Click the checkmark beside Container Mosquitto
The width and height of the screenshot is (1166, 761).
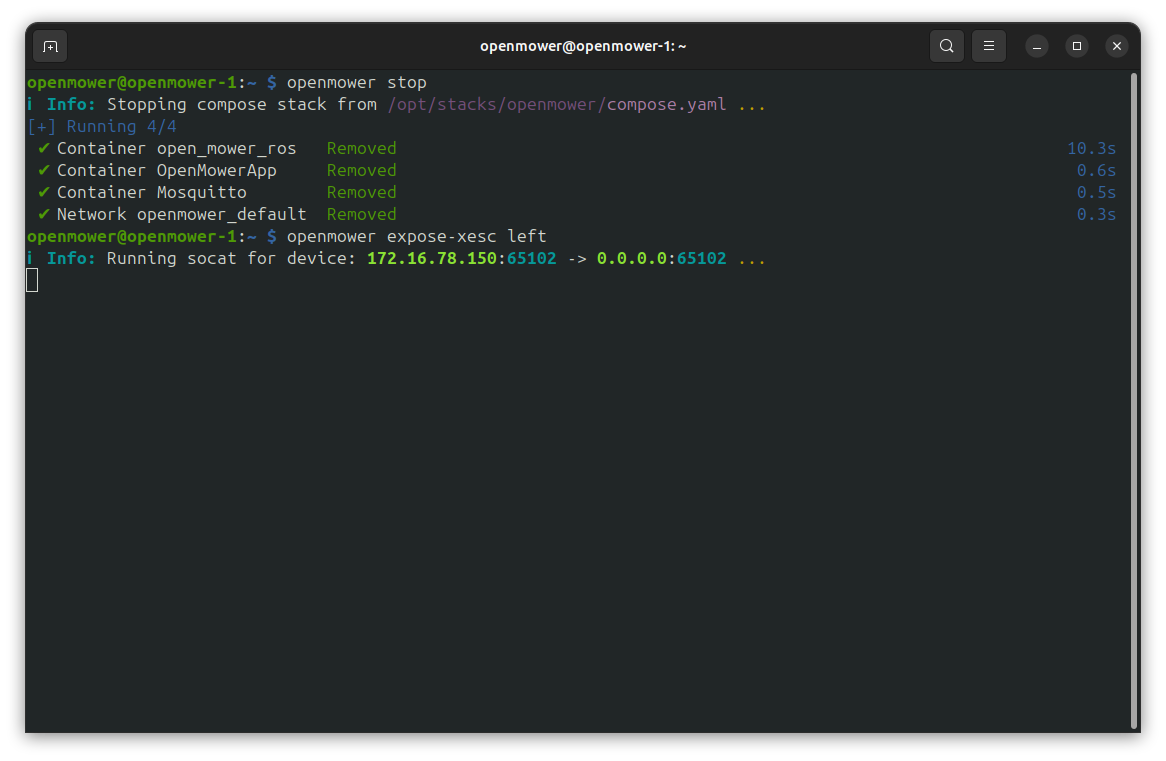pyautogui.click(x=43, y=192)
